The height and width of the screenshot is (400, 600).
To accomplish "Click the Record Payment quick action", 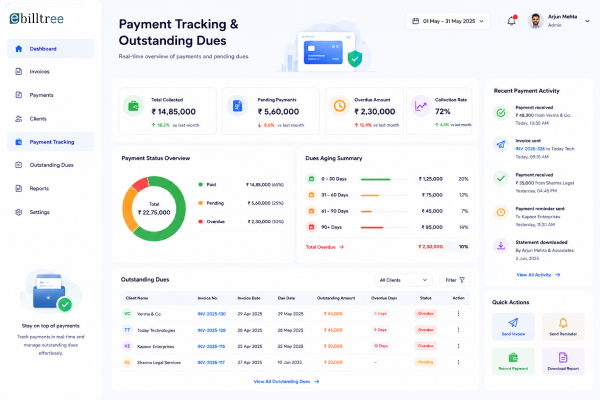I will tap(513, 361).
